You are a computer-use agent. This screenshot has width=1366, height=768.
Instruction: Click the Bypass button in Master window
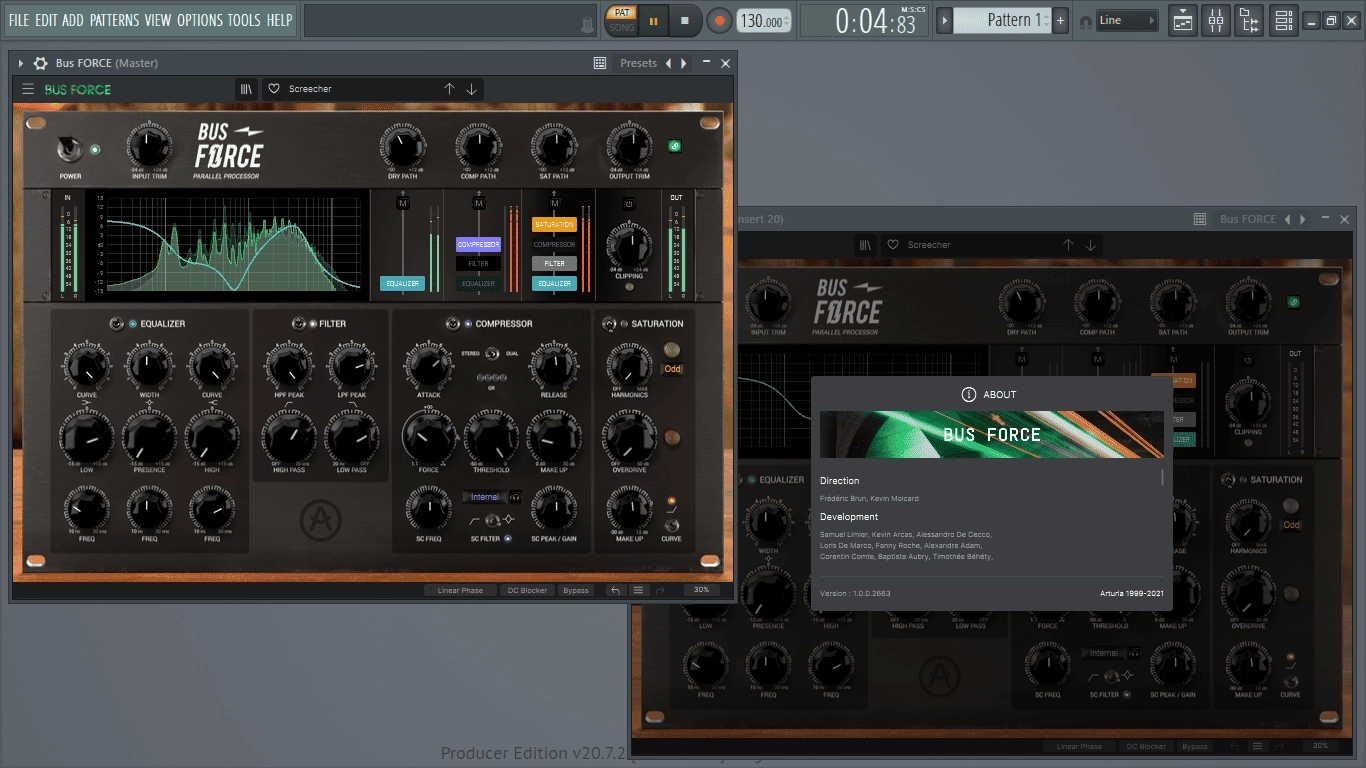tap(576, 590)
